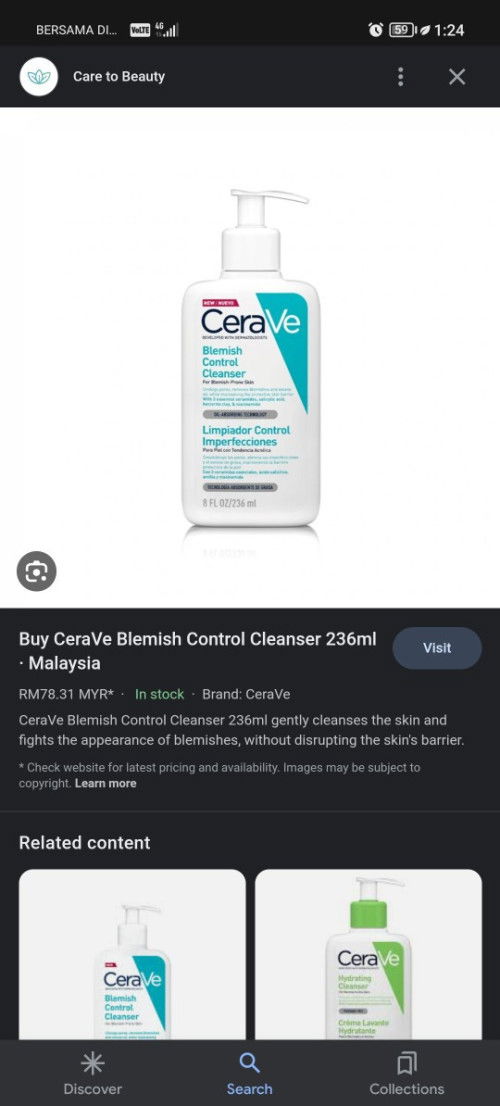The height and width of the screenshot is (1106, 500).
Task: Tap the Care to Beauty site logo
Action: tap(39, 76)
